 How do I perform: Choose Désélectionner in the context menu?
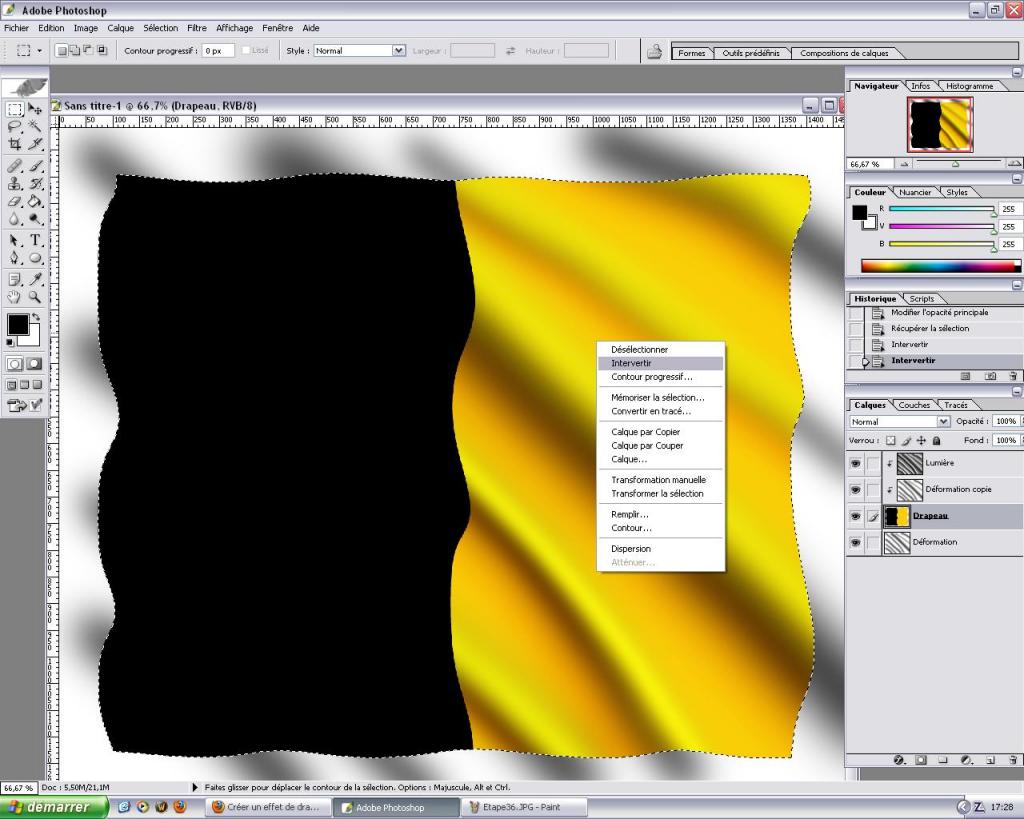[x=660, y=349]
